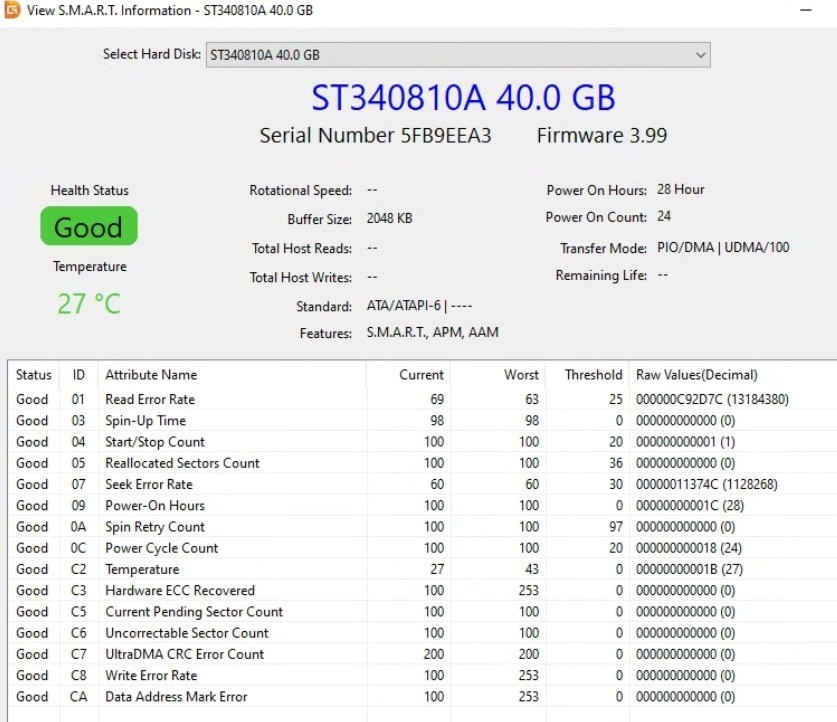The height and width of the screenshot is (722, 837).
Task: Click the Worst column header
Action: point(499,375)
